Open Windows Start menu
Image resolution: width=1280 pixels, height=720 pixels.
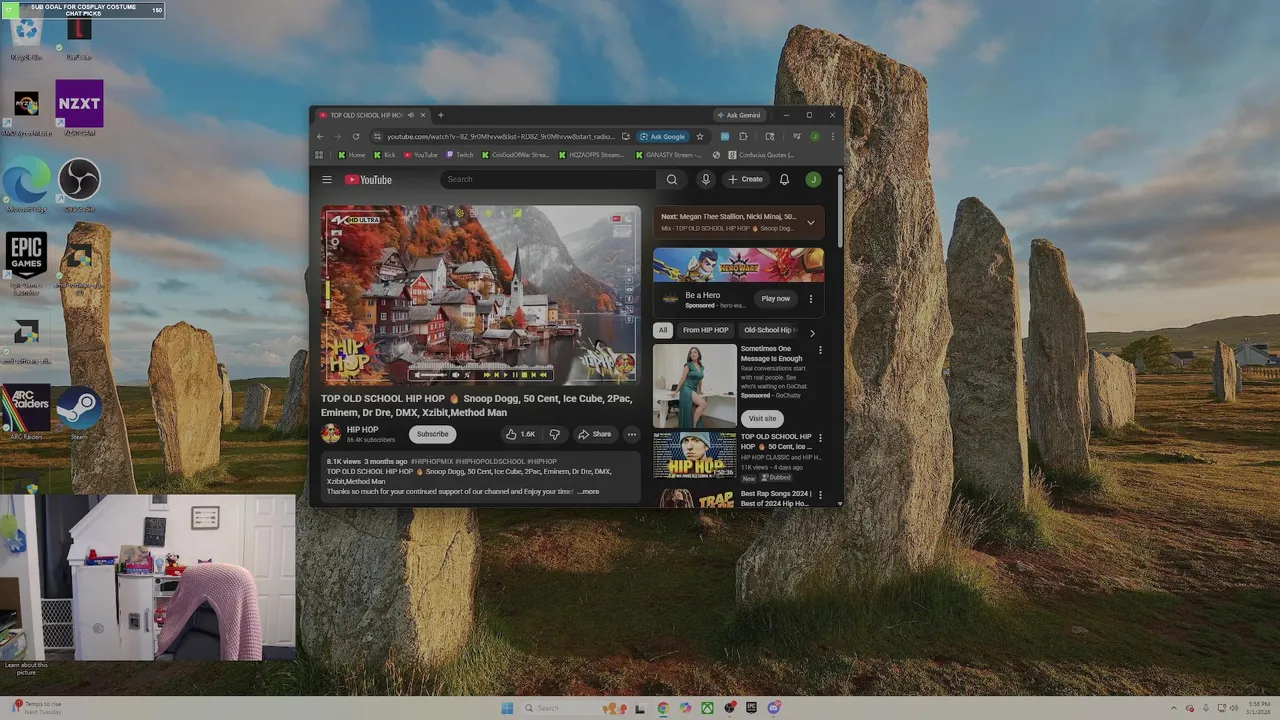(507, 708)
